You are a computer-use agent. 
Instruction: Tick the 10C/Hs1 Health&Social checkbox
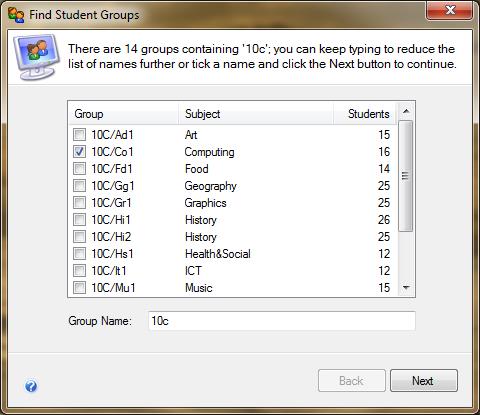(79, 254)
